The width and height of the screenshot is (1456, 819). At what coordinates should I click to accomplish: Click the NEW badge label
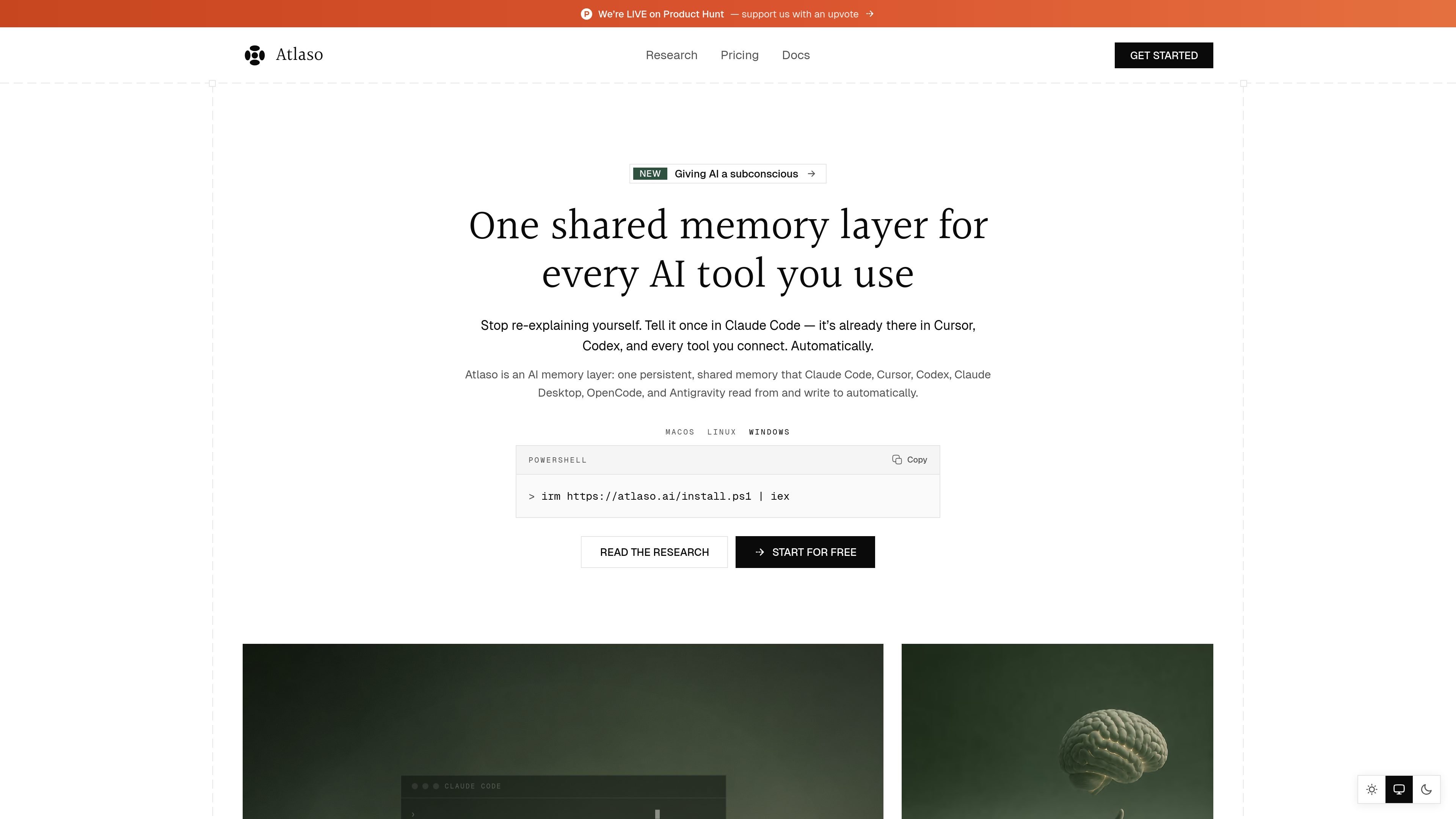click(650, 174)
